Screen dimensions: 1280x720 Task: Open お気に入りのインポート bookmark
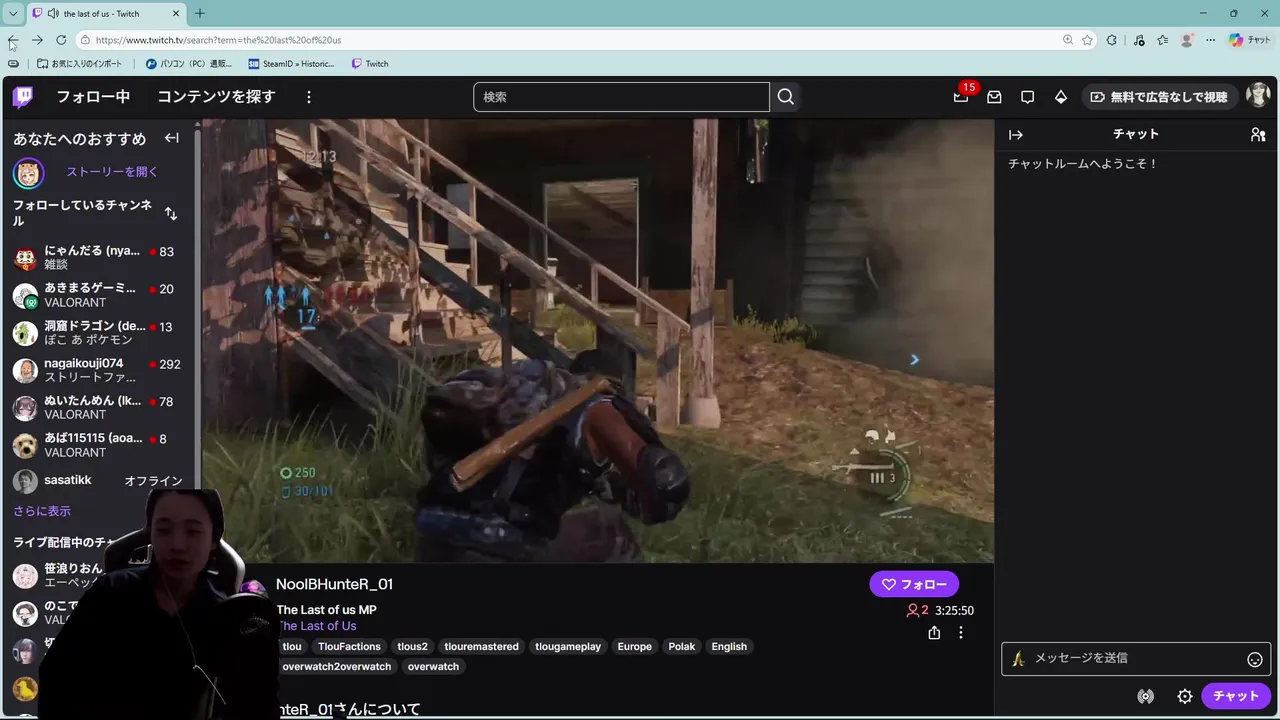(79, 63)
